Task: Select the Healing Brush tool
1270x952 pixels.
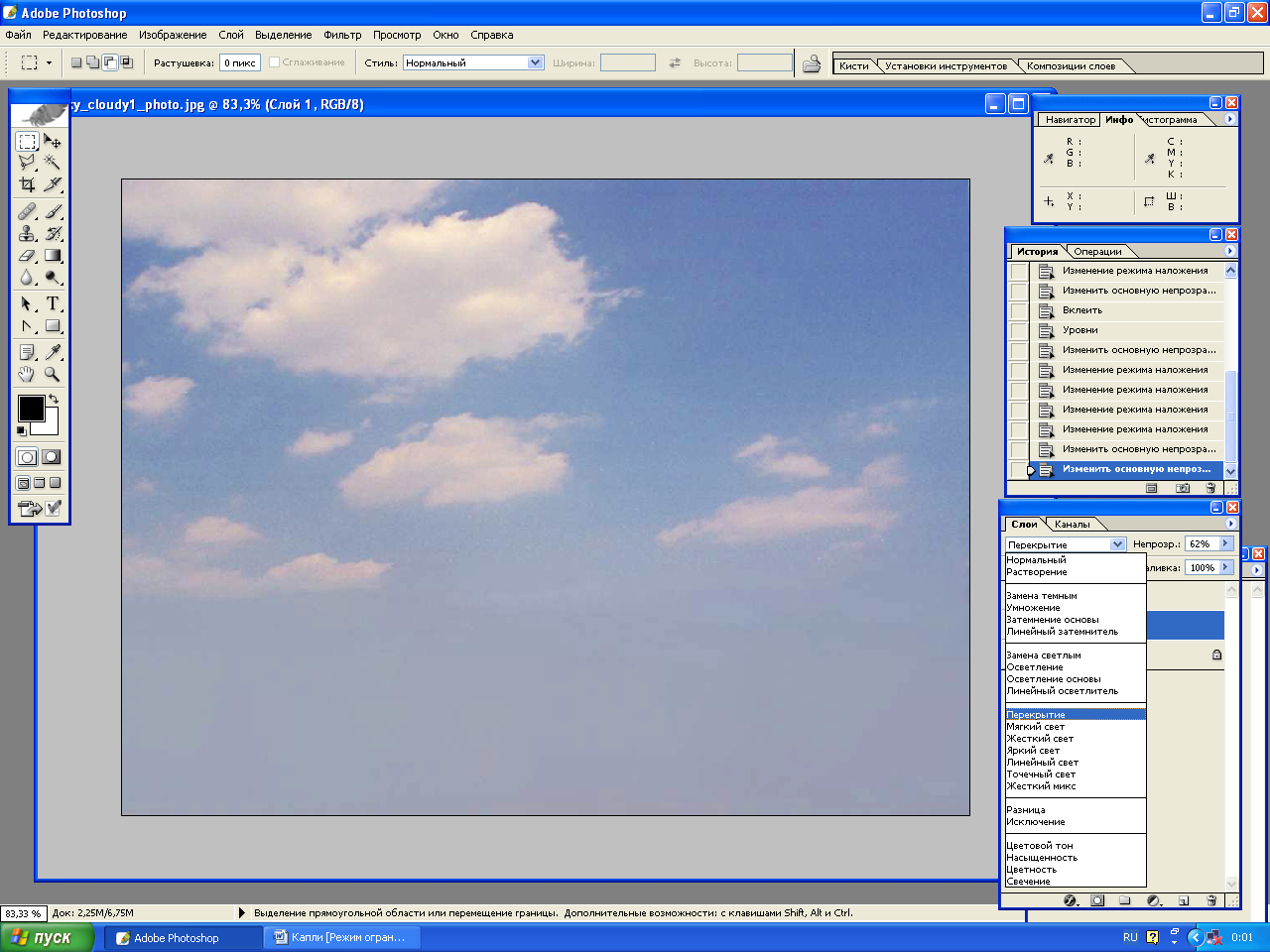Action: coord(28,211)
